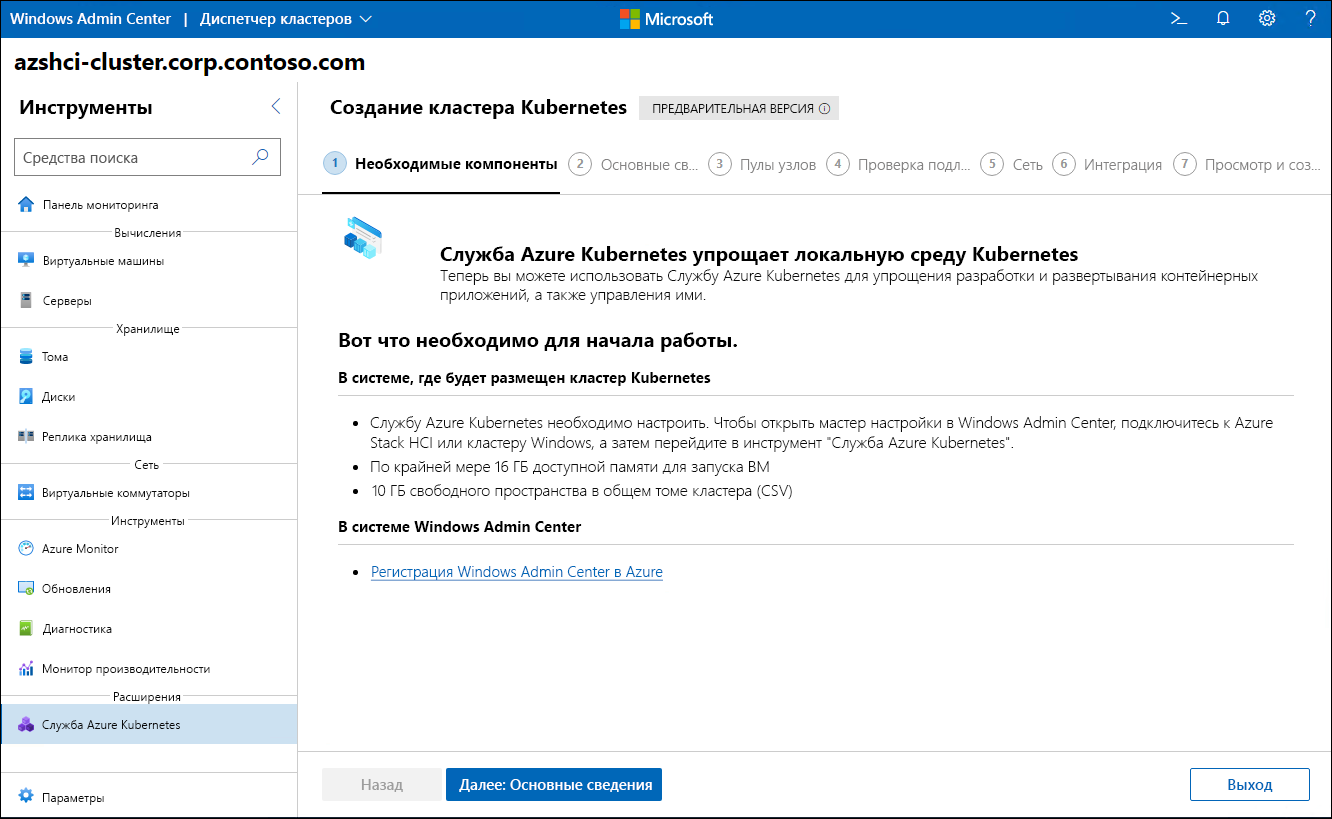Open Виртуальные машины tool
The image size is (1332, 819).
click(149, 261)
